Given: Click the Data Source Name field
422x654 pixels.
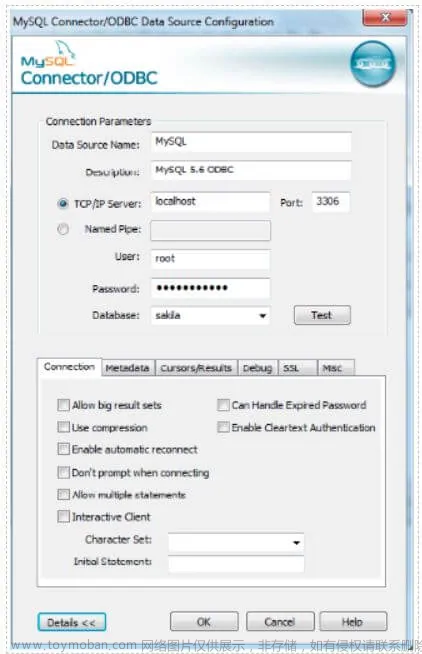Looking at the screenshot, I should 251,142.
